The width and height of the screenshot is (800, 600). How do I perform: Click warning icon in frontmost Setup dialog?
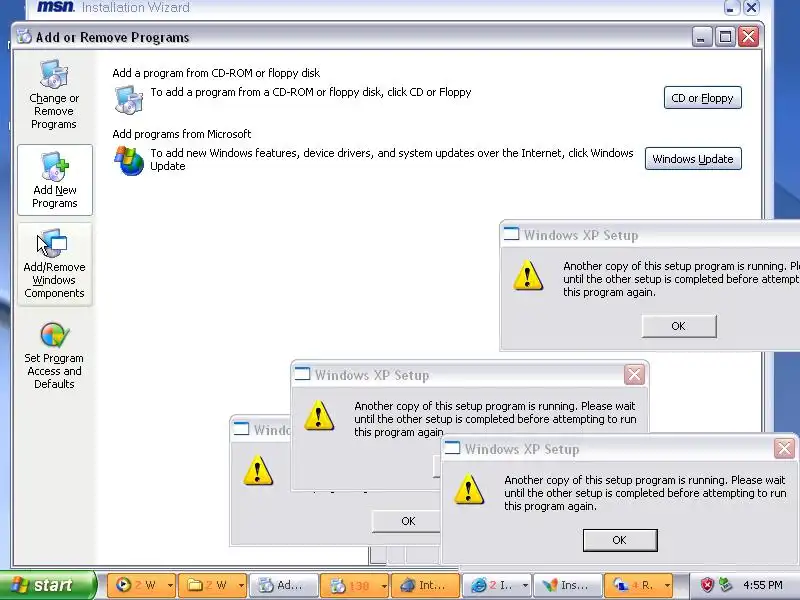point(469,489)
